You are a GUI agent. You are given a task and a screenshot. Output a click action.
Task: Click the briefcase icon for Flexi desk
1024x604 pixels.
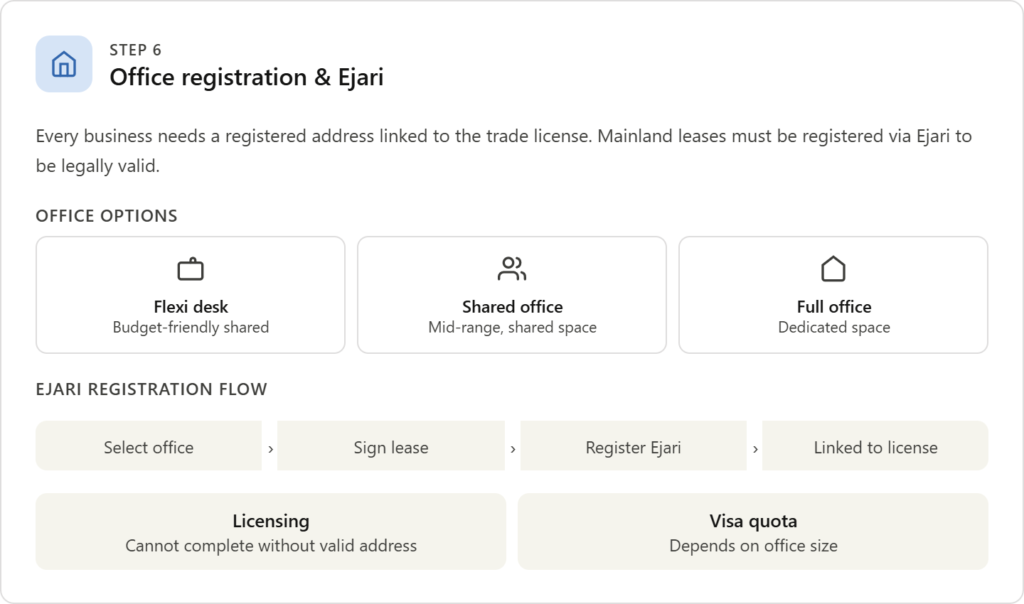point(190,269)
